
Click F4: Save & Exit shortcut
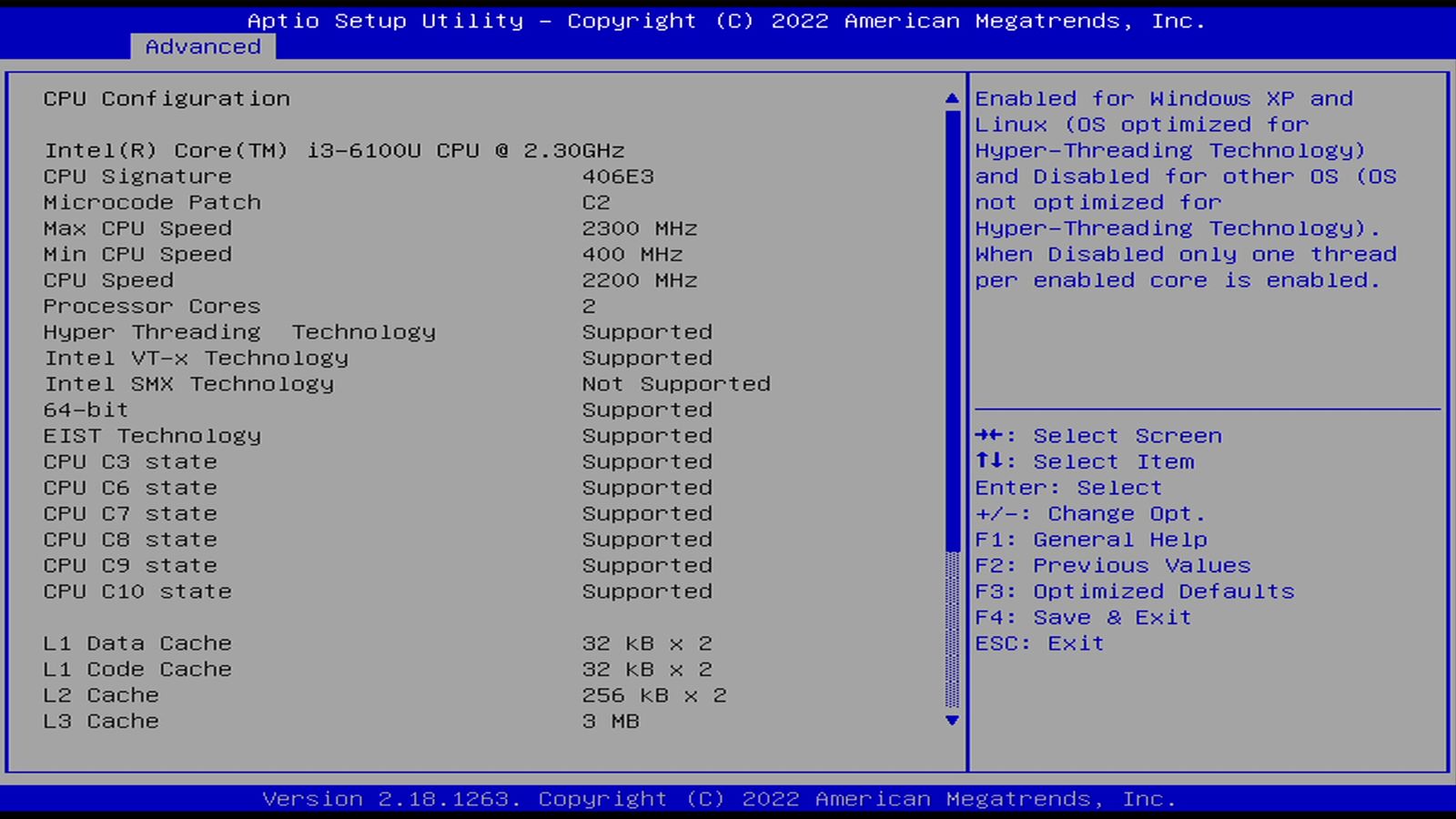(1083, 618)
